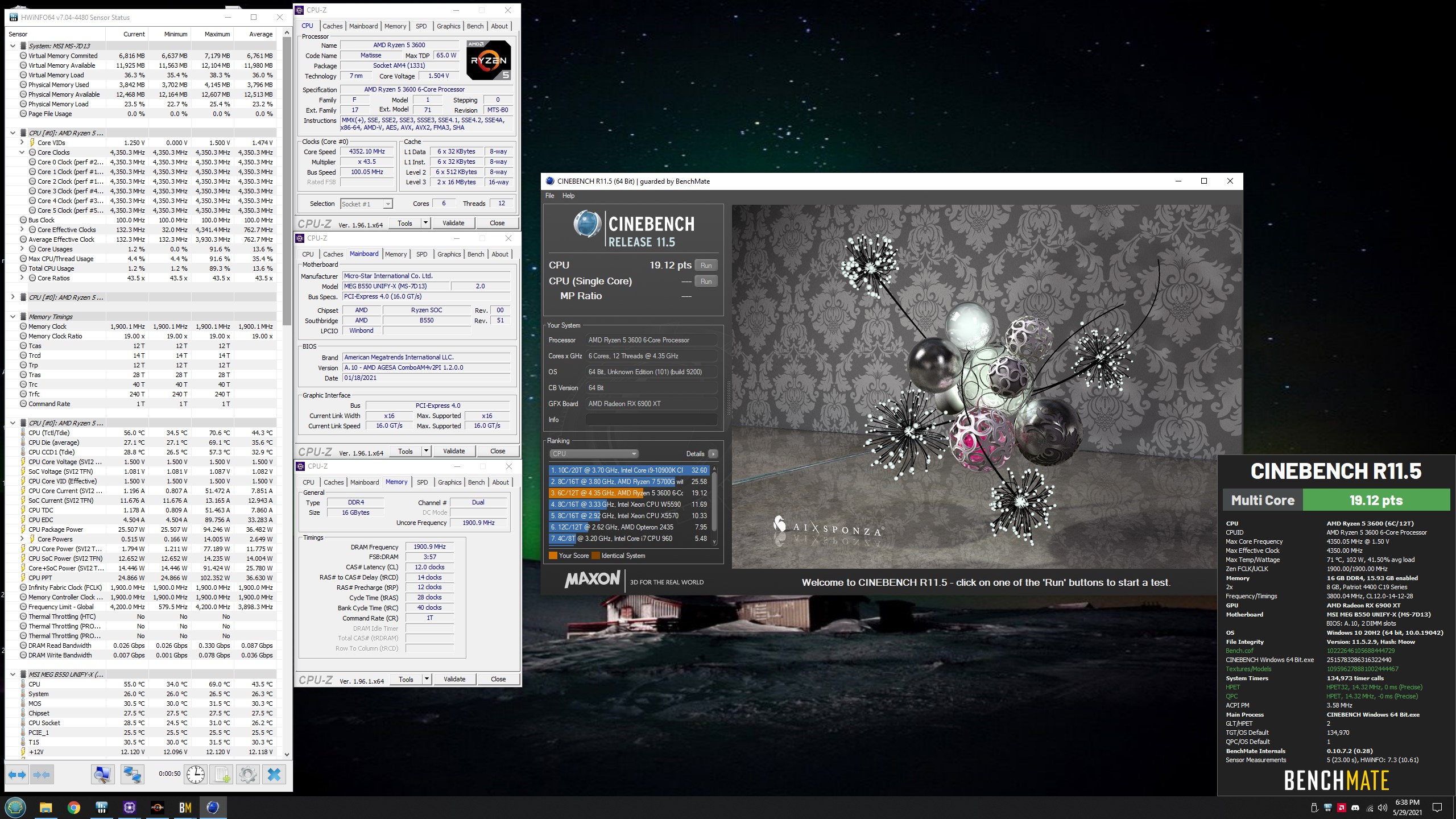Launch Google Chrome from taskbar
This screenshot has width=1456, height=819.
(x=74, y=808)
